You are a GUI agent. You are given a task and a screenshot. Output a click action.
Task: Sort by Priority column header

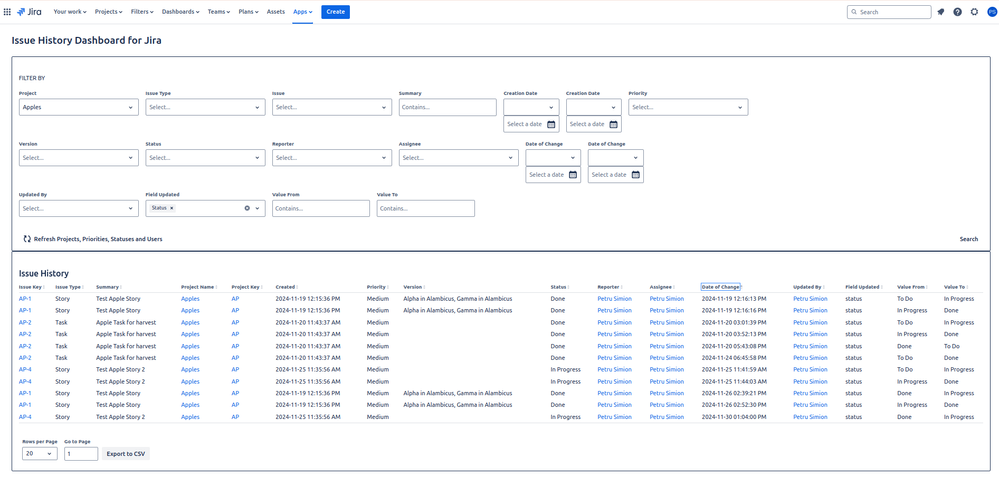(377, 287)
